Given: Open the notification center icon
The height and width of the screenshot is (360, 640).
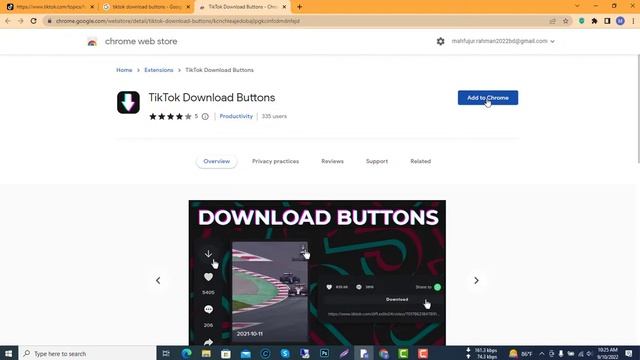Looking at the screenshot, I should (629, 353).
